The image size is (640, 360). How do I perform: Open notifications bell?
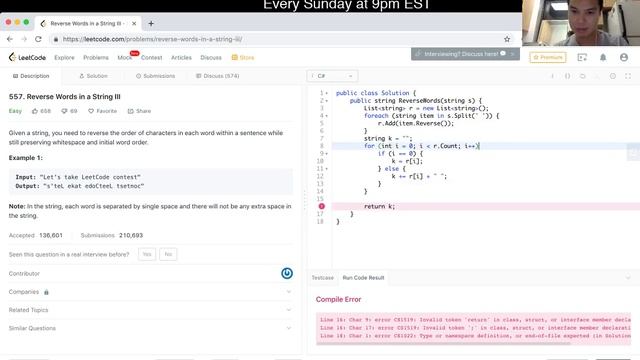(x=603, y=58)
